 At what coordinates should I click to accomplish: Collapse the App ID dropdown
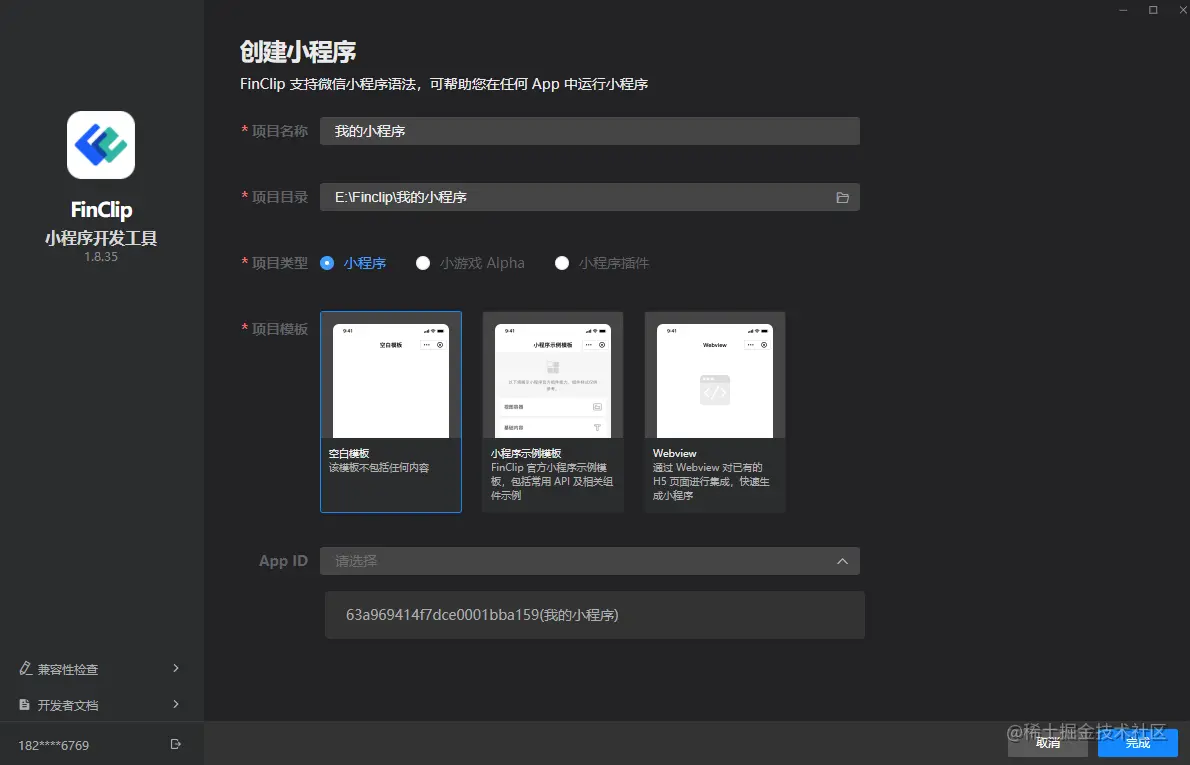point(842,562)
